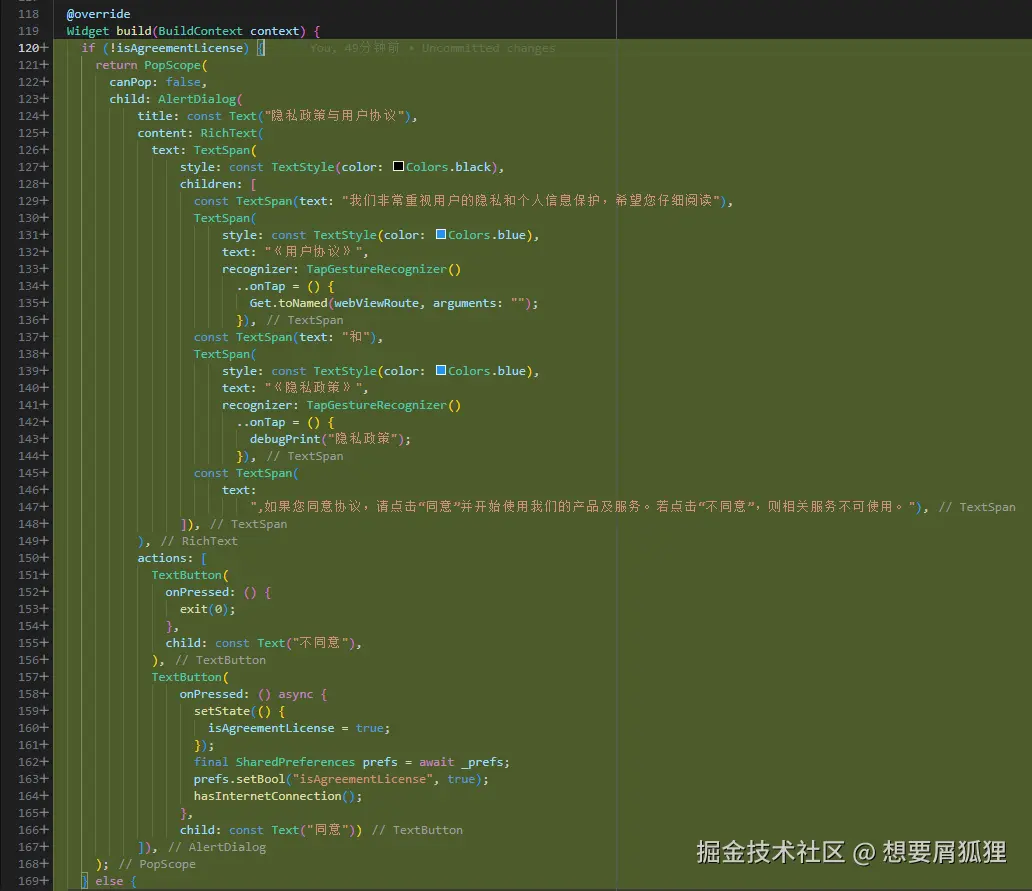Place cursor on the @override annotation
The height and width of the screenshot is (891, 1032).
tap(98, 14)
